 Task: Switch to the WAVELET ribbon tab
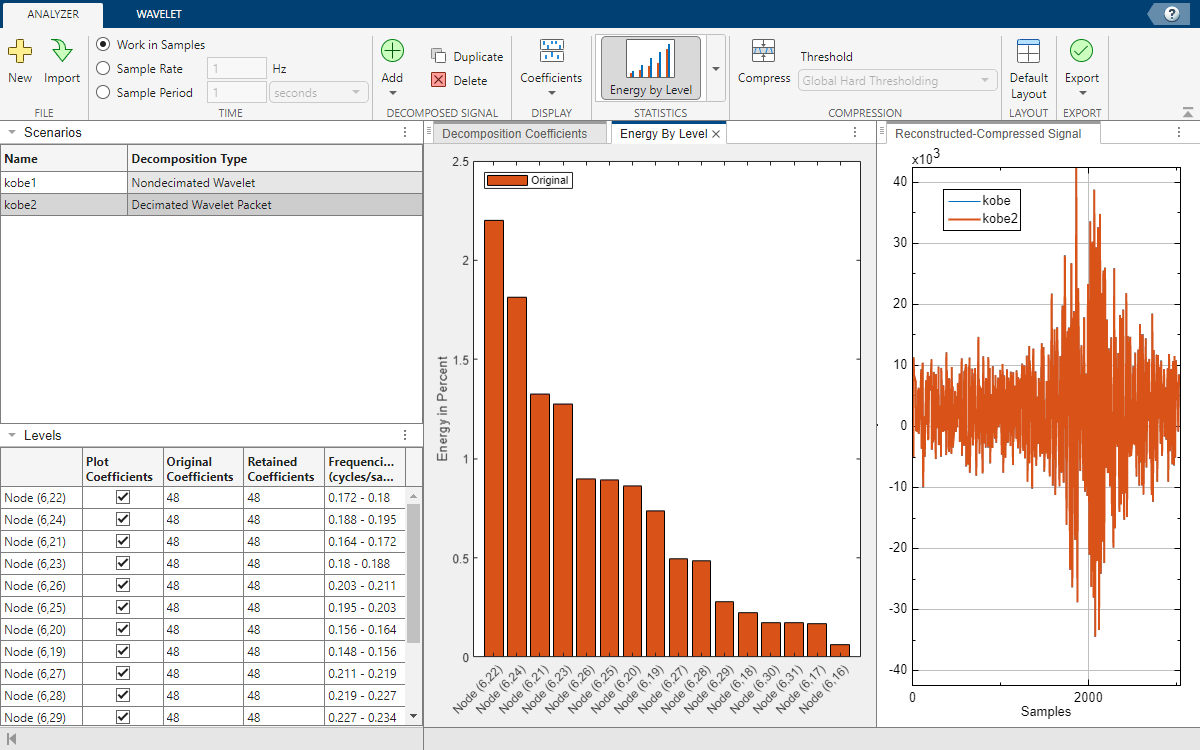(158, 14)
